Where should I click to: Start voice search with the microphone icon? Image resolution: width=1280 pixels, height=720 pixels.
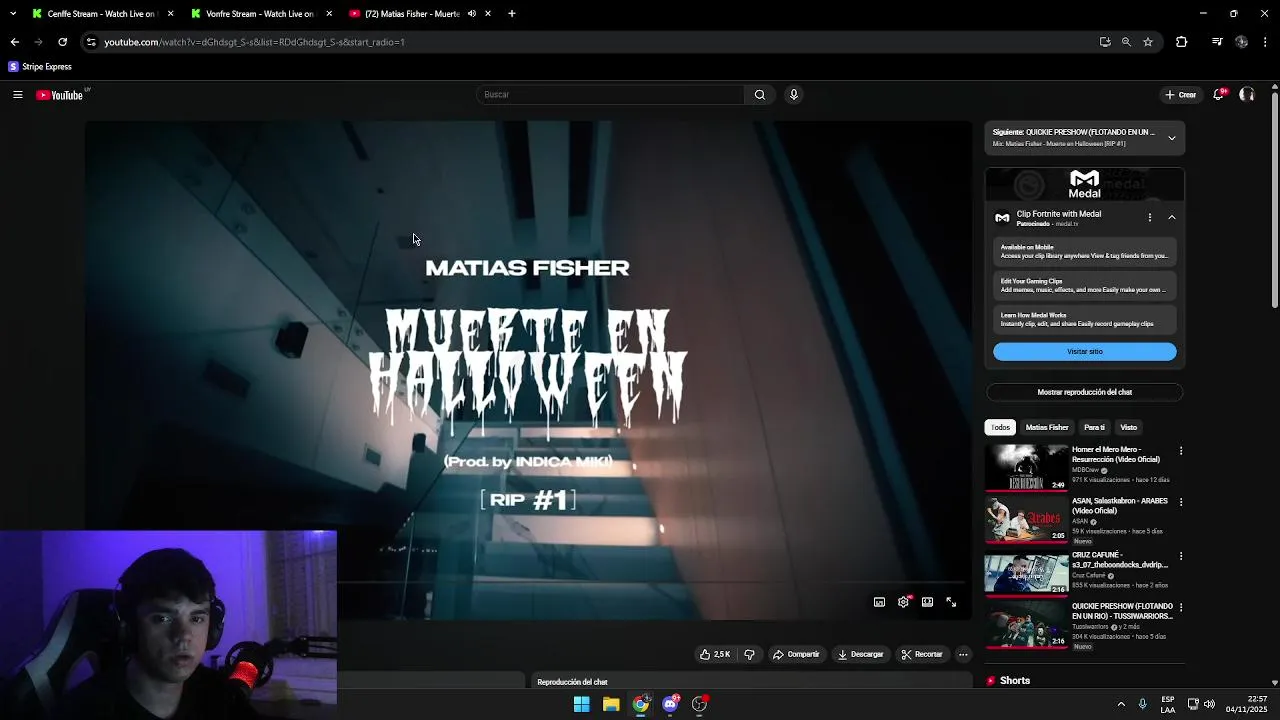[x=794, y=95]
